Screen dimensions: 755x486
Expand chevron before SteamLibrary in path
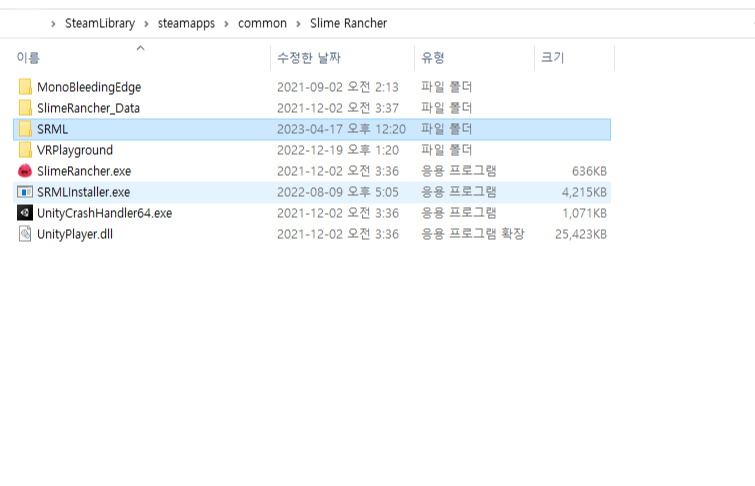coord(53,24)
